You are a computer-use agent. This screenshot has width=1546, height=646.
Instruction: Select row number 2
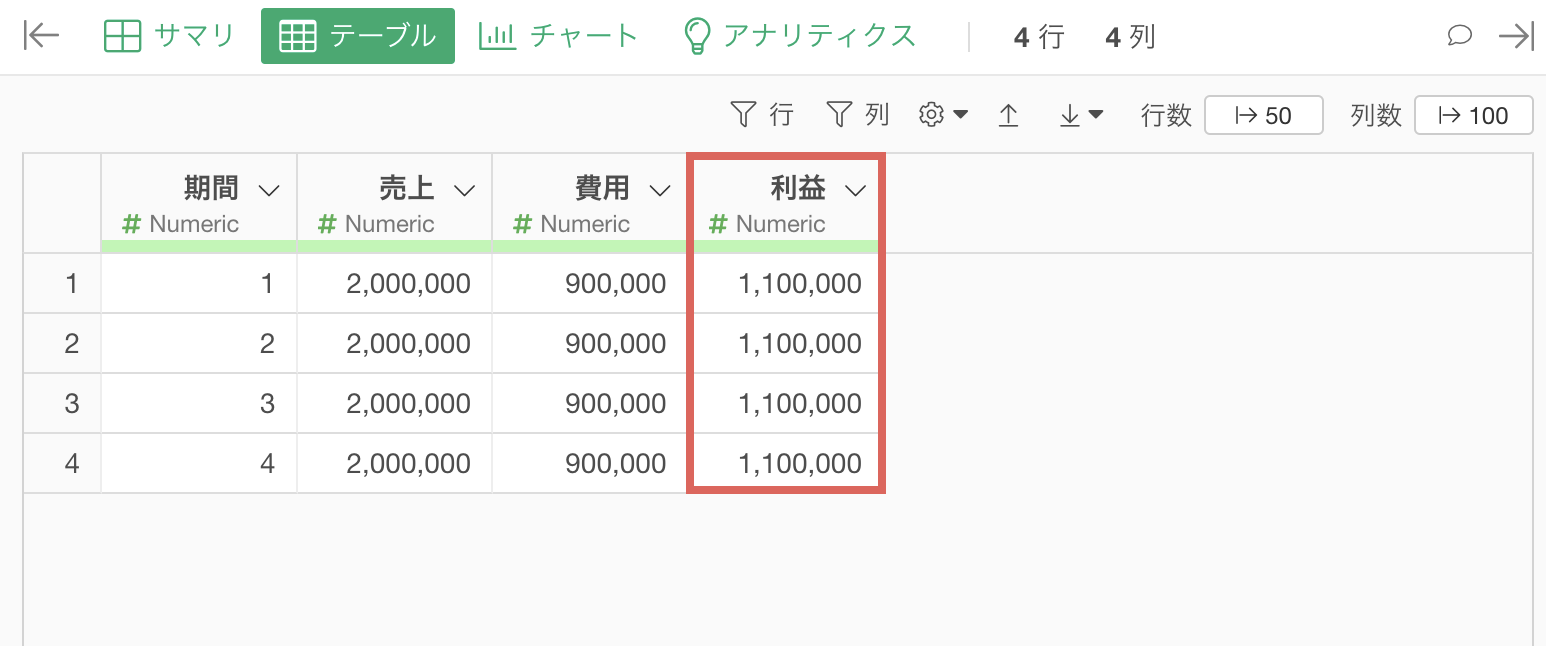(62, 344)
